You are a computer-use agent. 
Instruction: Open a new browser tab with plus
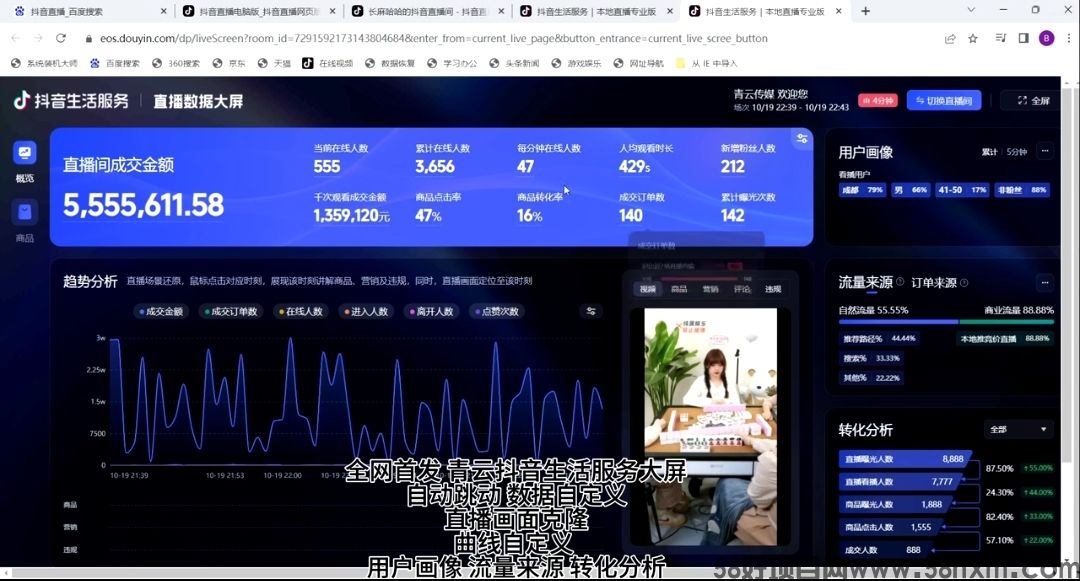[x=865, y=11]
